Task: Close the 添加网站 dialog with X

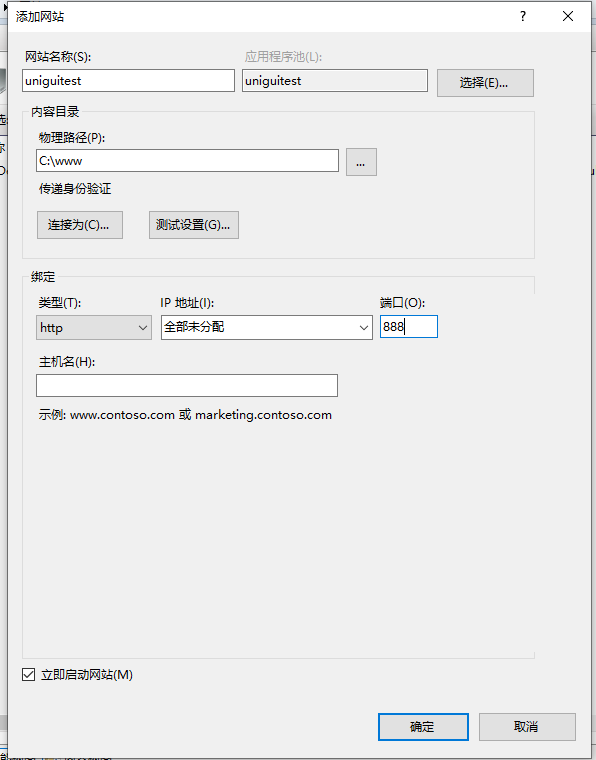Action: [568, 16]
